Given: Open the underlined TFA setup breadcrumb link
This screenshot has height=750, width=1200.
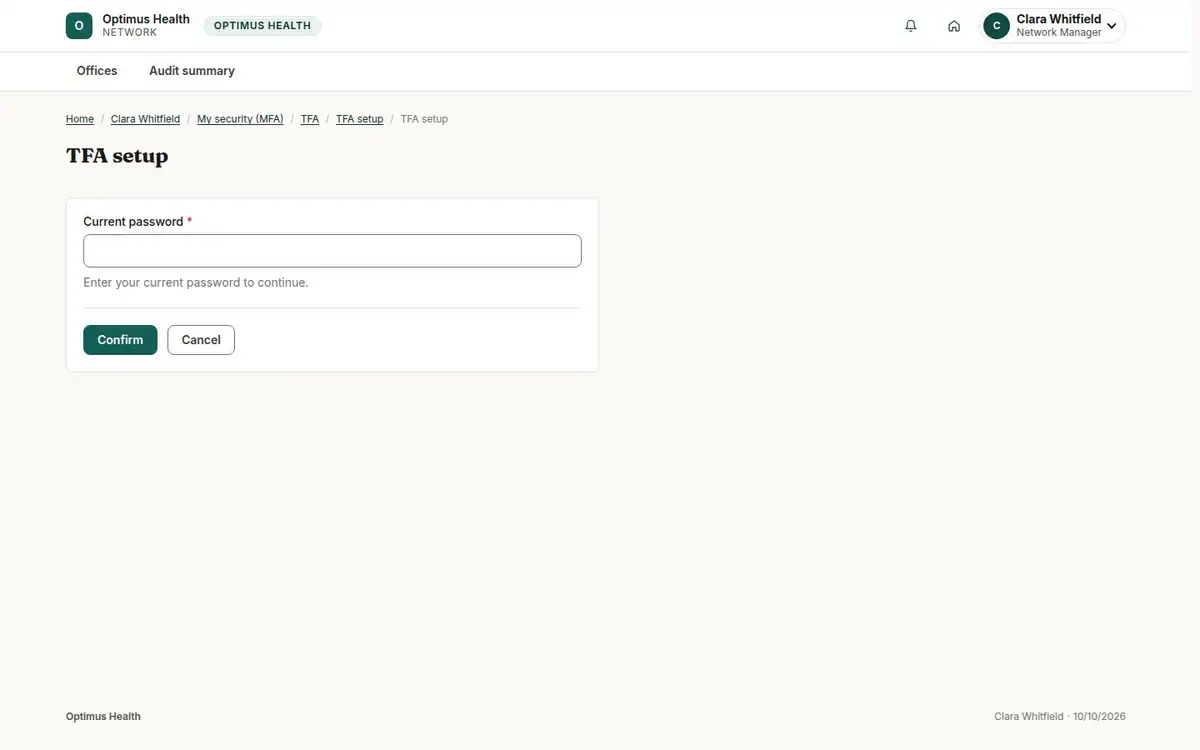Looking at the screenshot, I should click(360, 119).
